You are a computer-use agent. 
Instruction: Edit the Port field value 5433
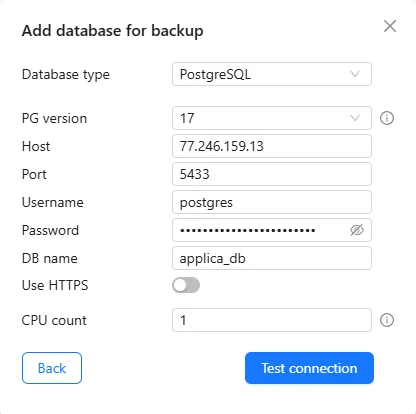272,174
